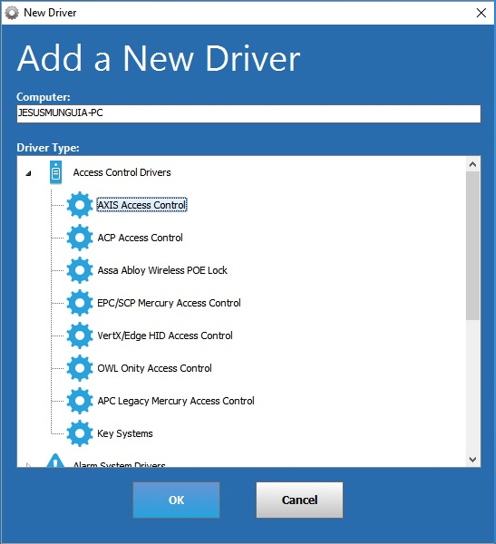Select the Key Systems driver

125,433
